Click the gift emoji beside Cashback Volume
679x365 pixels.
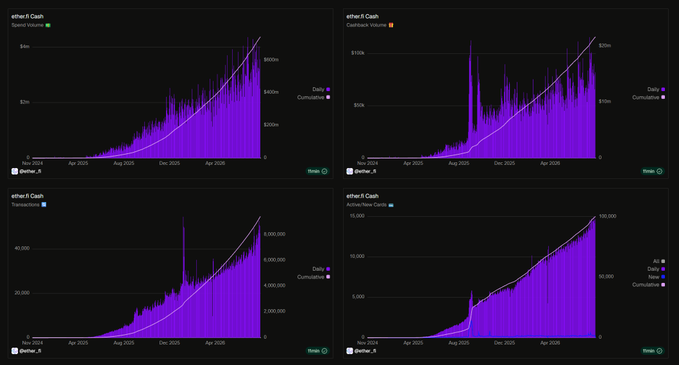point(391,25)
